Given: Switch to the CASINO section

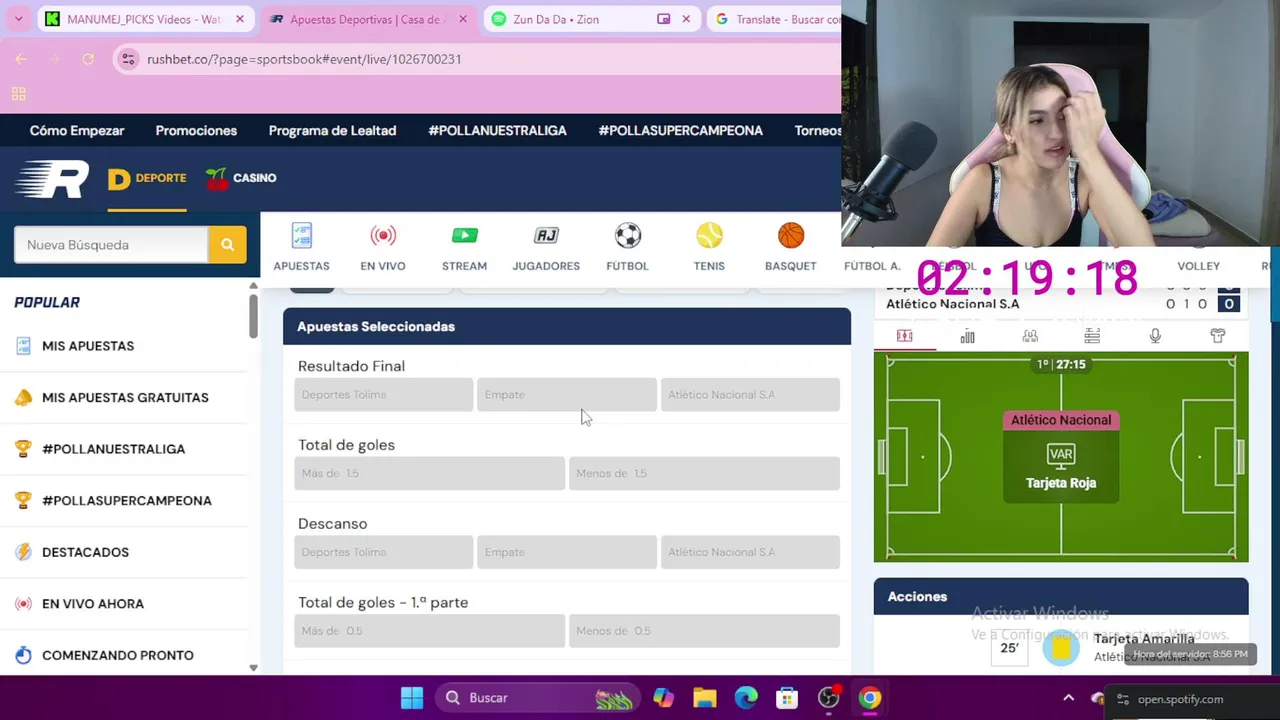Looking at the screenshot, I should click(x=240, y=178).
